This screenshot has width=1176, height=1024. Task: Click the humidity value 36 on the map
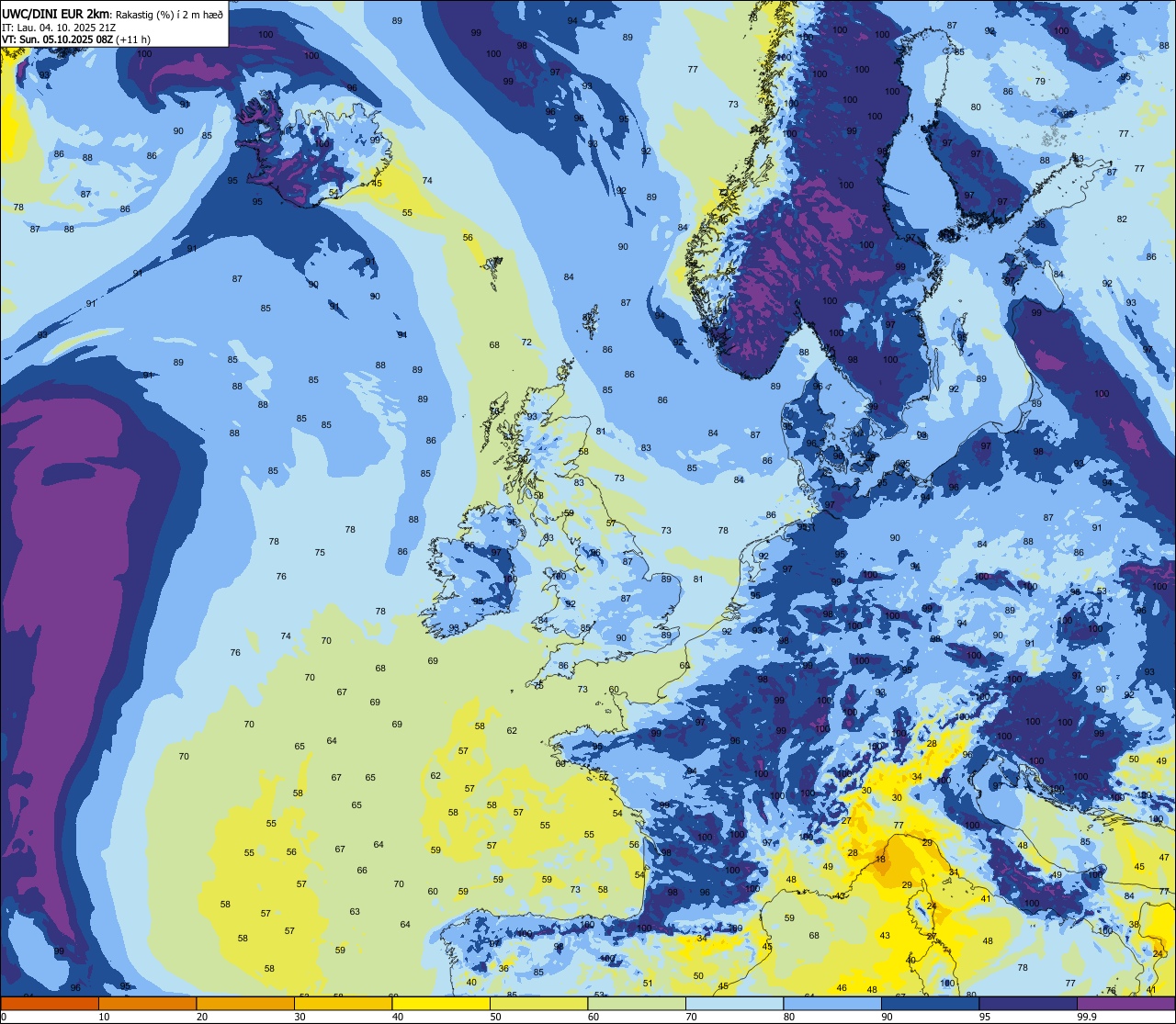point(503,968)
